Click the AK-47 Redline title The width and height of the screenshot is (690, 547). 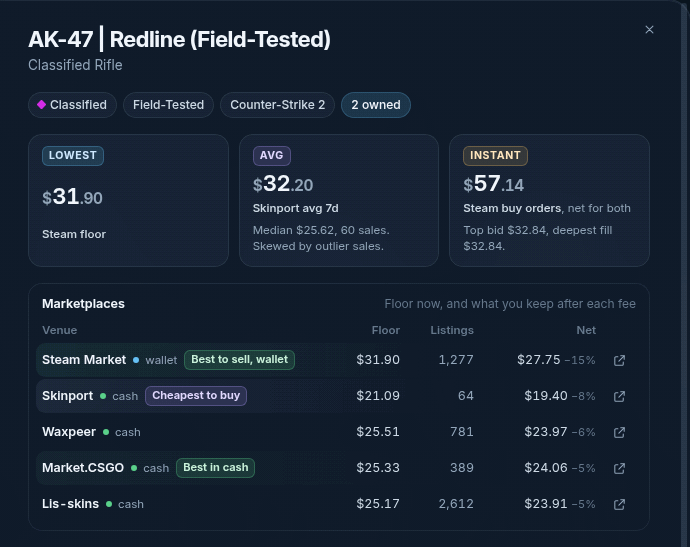(x=180, y=39)
